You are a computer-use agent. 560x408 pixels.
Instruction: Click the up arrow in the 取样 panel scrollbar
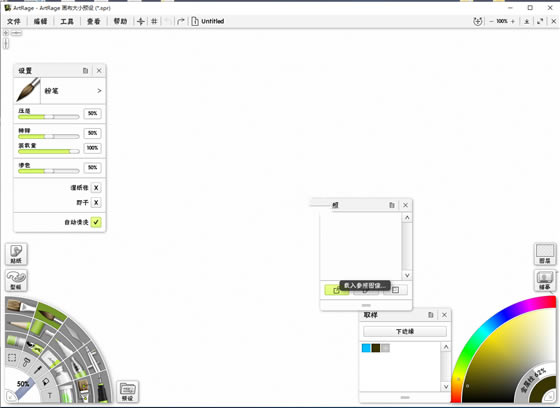pos(446,347)
